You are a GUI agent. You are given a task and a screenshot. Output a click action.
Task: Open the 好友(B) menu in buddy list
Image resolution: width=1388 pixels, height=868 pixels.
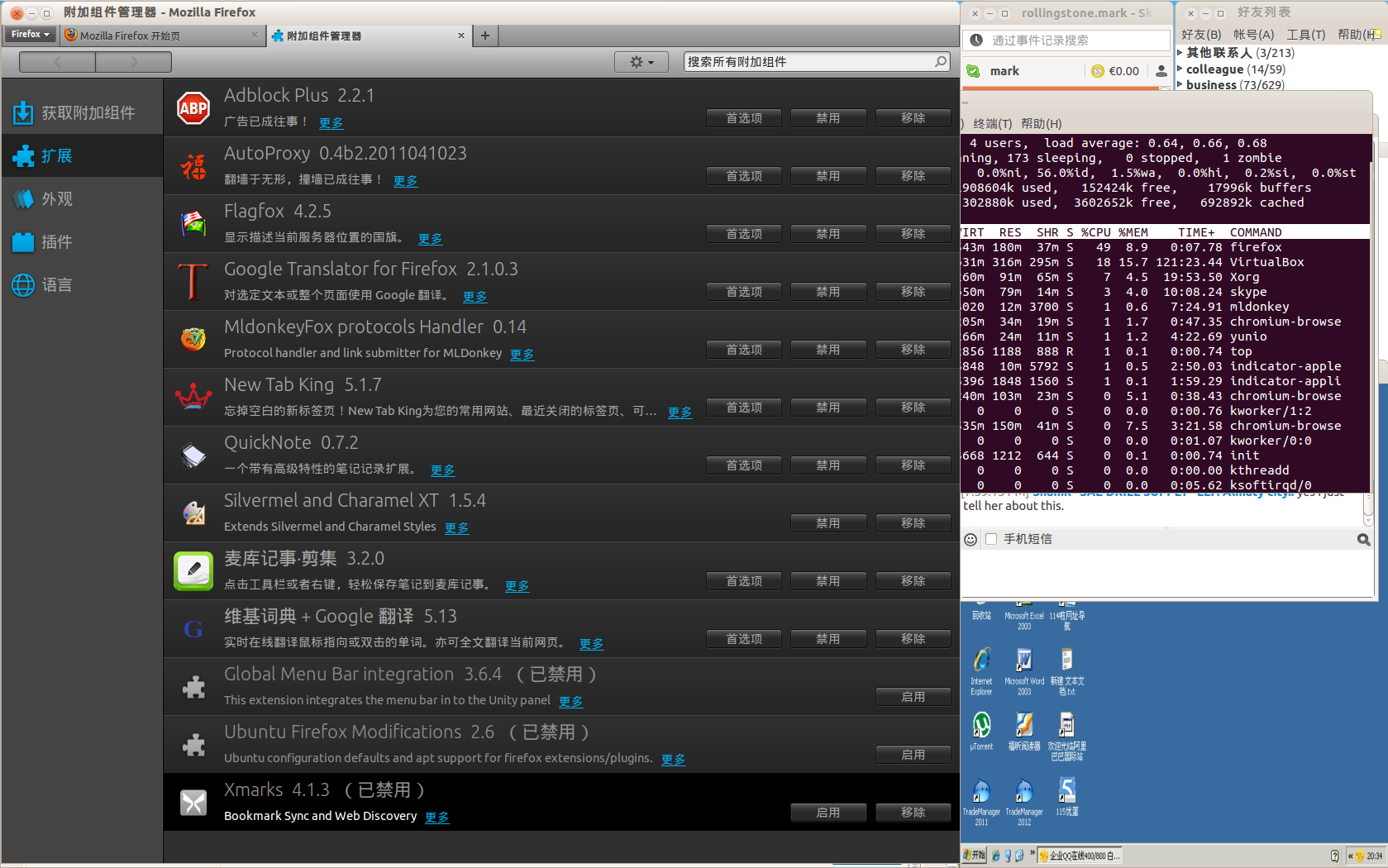[x=1200, y=34]
